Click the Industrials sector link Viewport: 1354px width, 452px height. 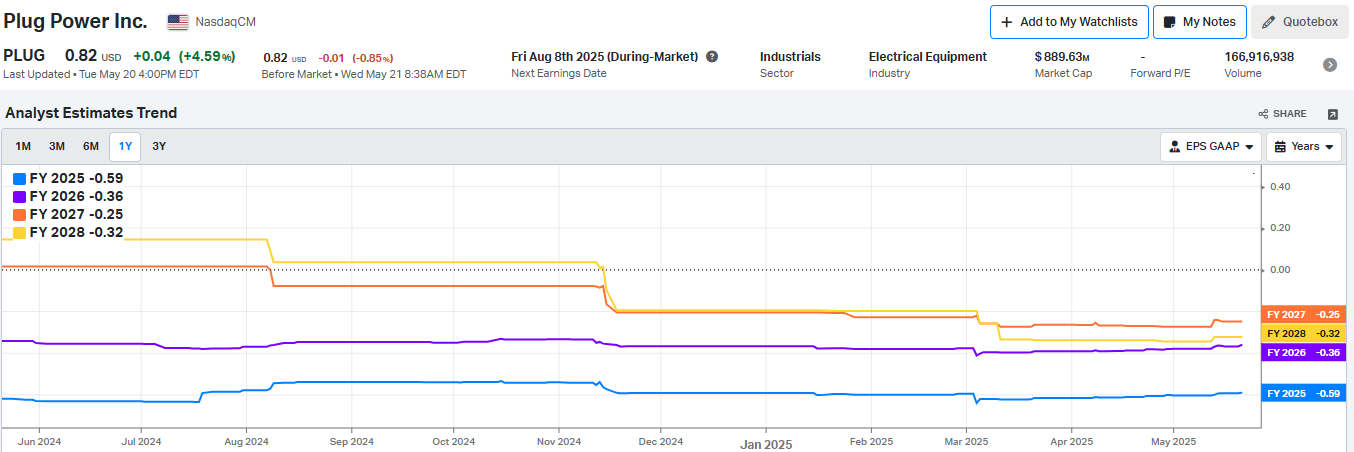tap(790, 57)
